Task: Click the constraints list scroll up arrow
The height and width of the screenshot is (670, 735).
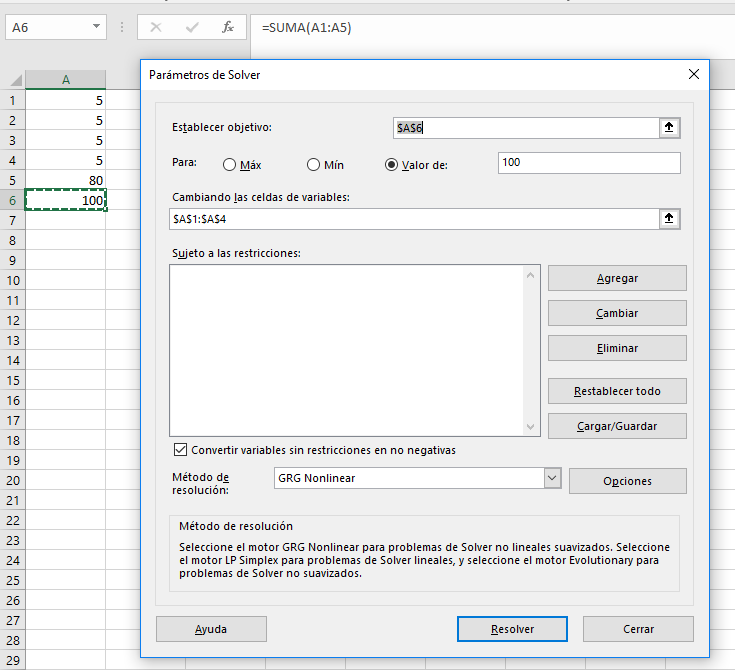Action: tap(530, 275)
